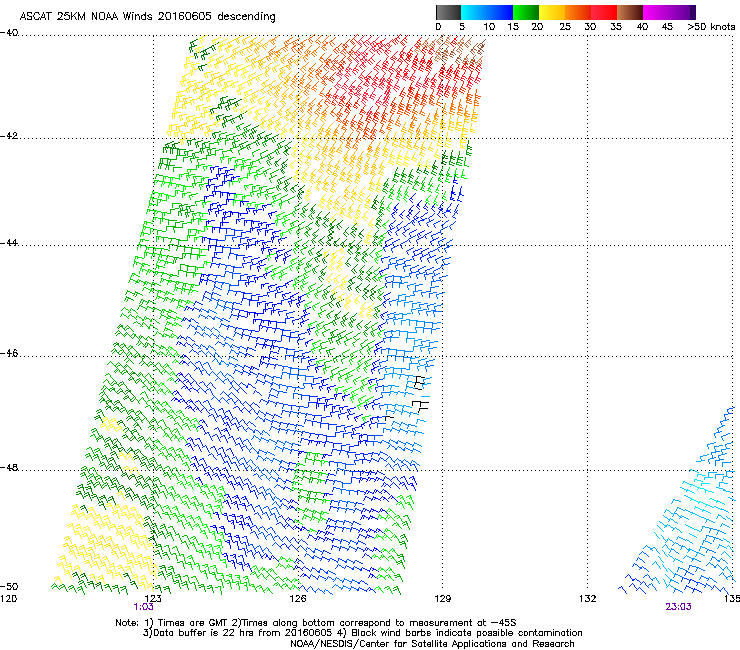The width and height of the screenshot is (740, 650).
Task: Click the legend tick label '35'
Action: pyautogui.click(x=616, y=27)
